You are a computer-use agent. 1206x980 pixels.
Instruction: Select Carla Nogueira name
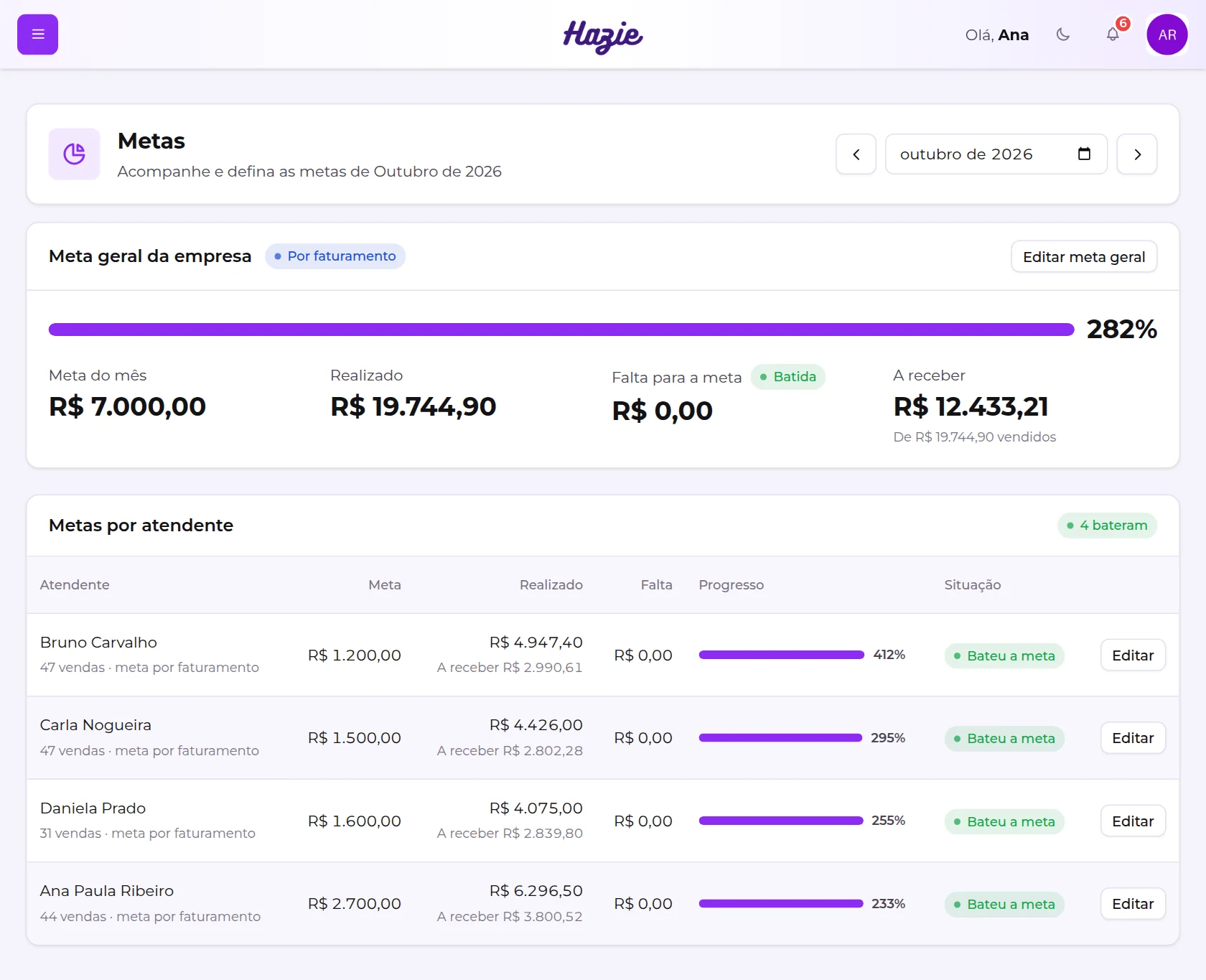point(95,725)
